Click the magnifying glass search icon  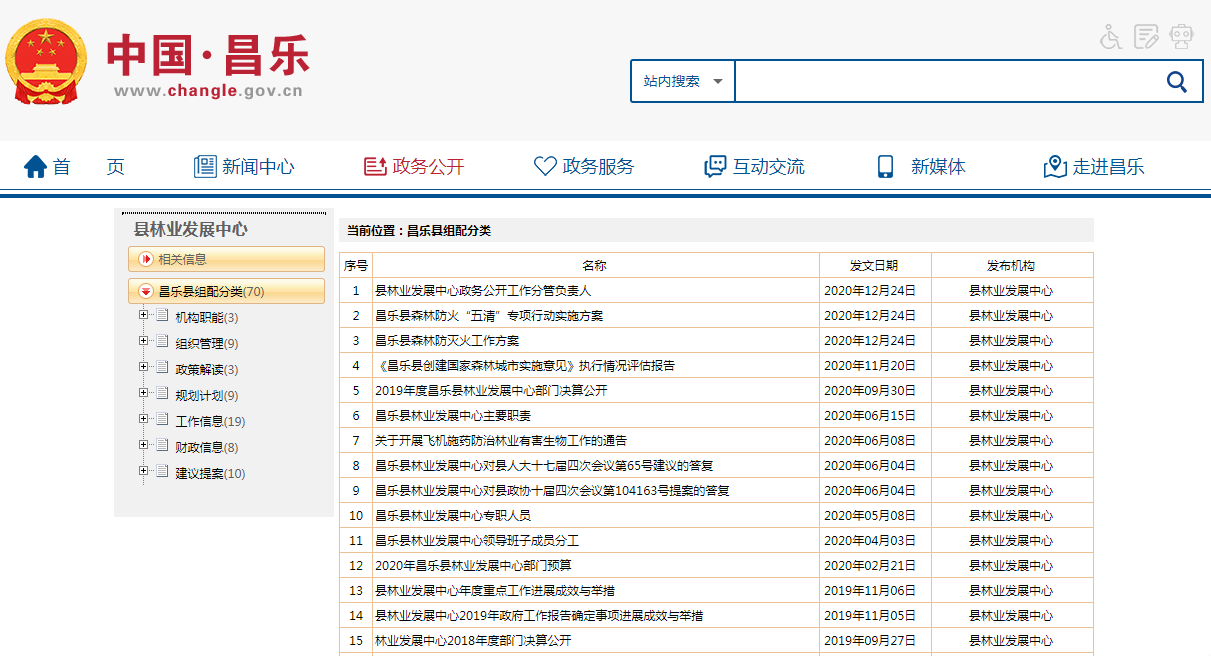click(1177, 82)
